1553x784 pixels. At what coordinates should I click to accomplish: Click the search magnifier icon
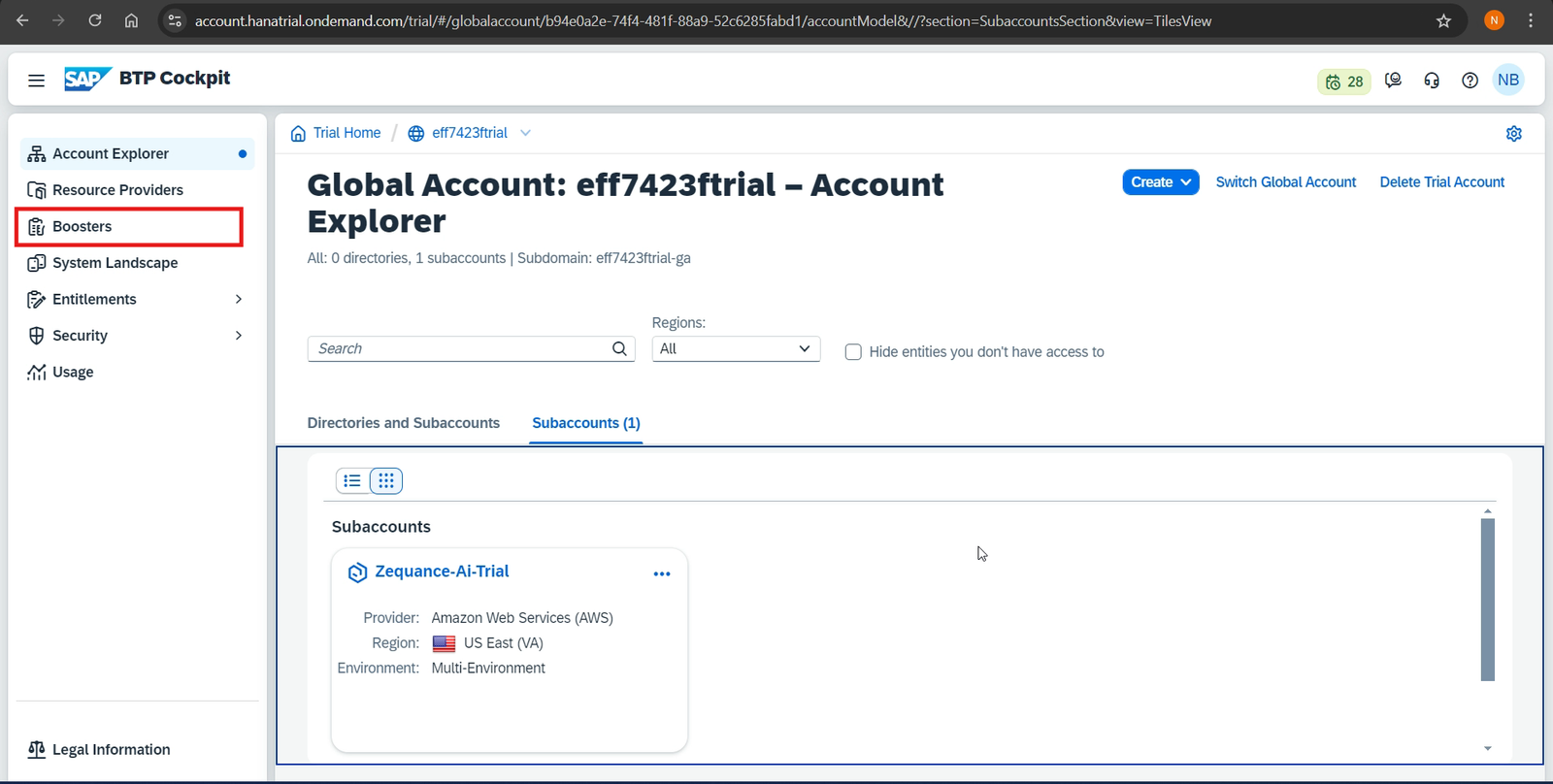pyautogui.click(x=619, y=348)
